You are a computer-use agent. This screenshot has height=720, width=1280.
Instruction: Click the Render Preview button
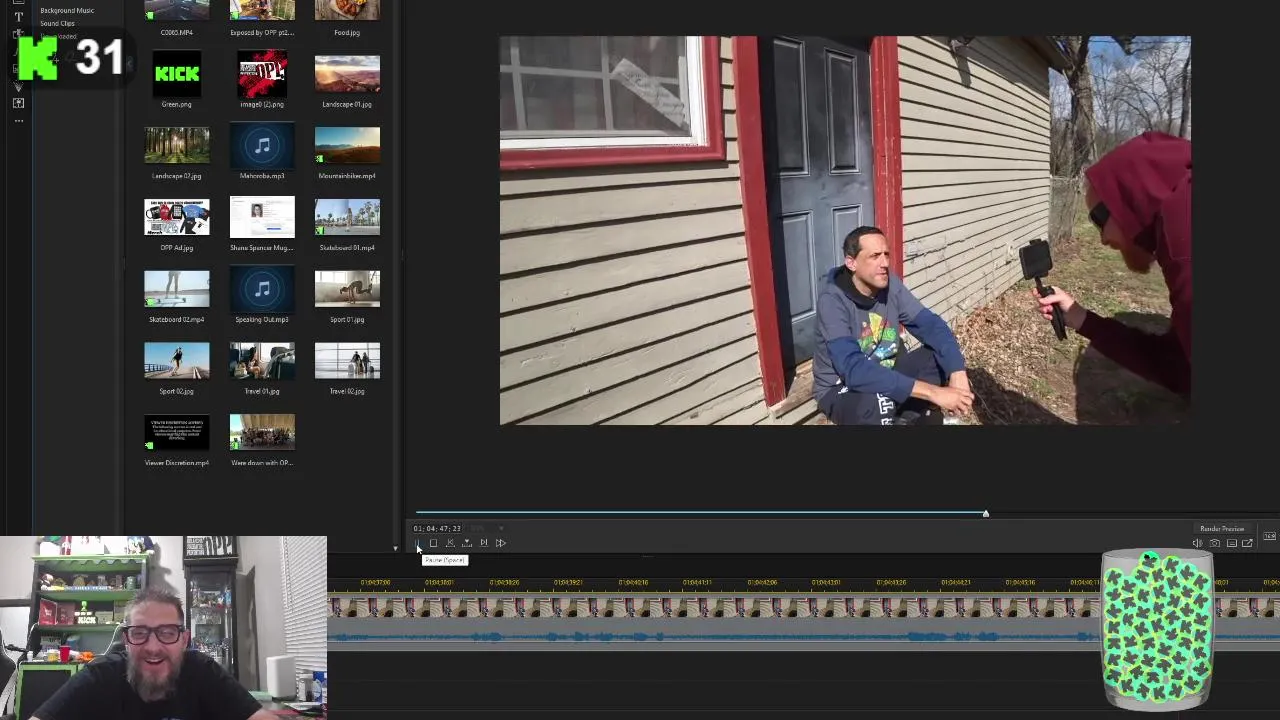pos(1222,528)
